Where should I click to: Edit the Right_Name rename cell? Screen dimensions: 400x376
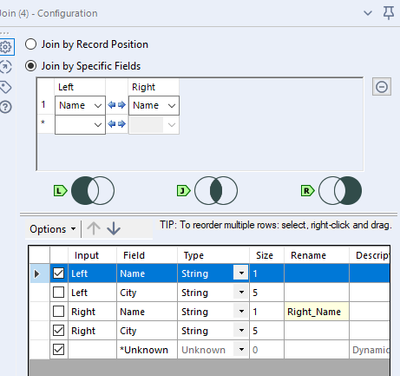tap(317, 312)
